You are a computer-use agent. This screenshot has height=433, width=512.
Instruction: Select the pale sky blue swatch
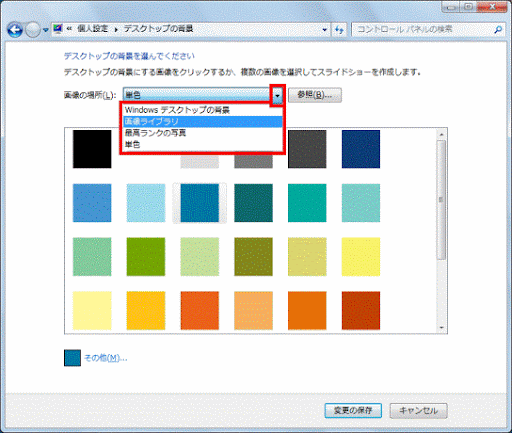point(146,203)
